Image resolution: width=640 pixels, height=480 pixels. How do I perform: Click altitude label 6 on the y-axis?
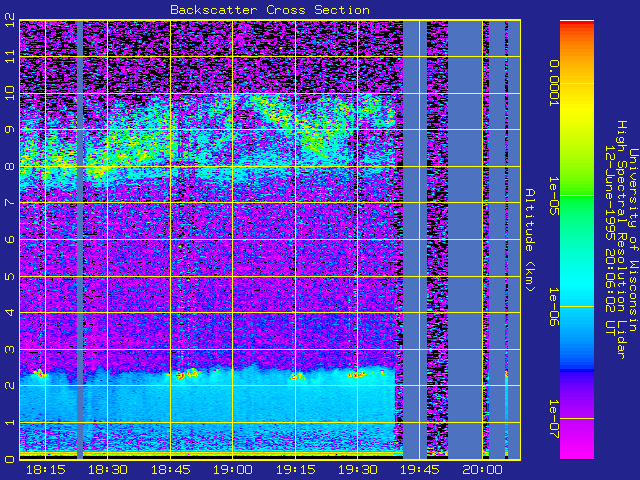tap(10, 239)
